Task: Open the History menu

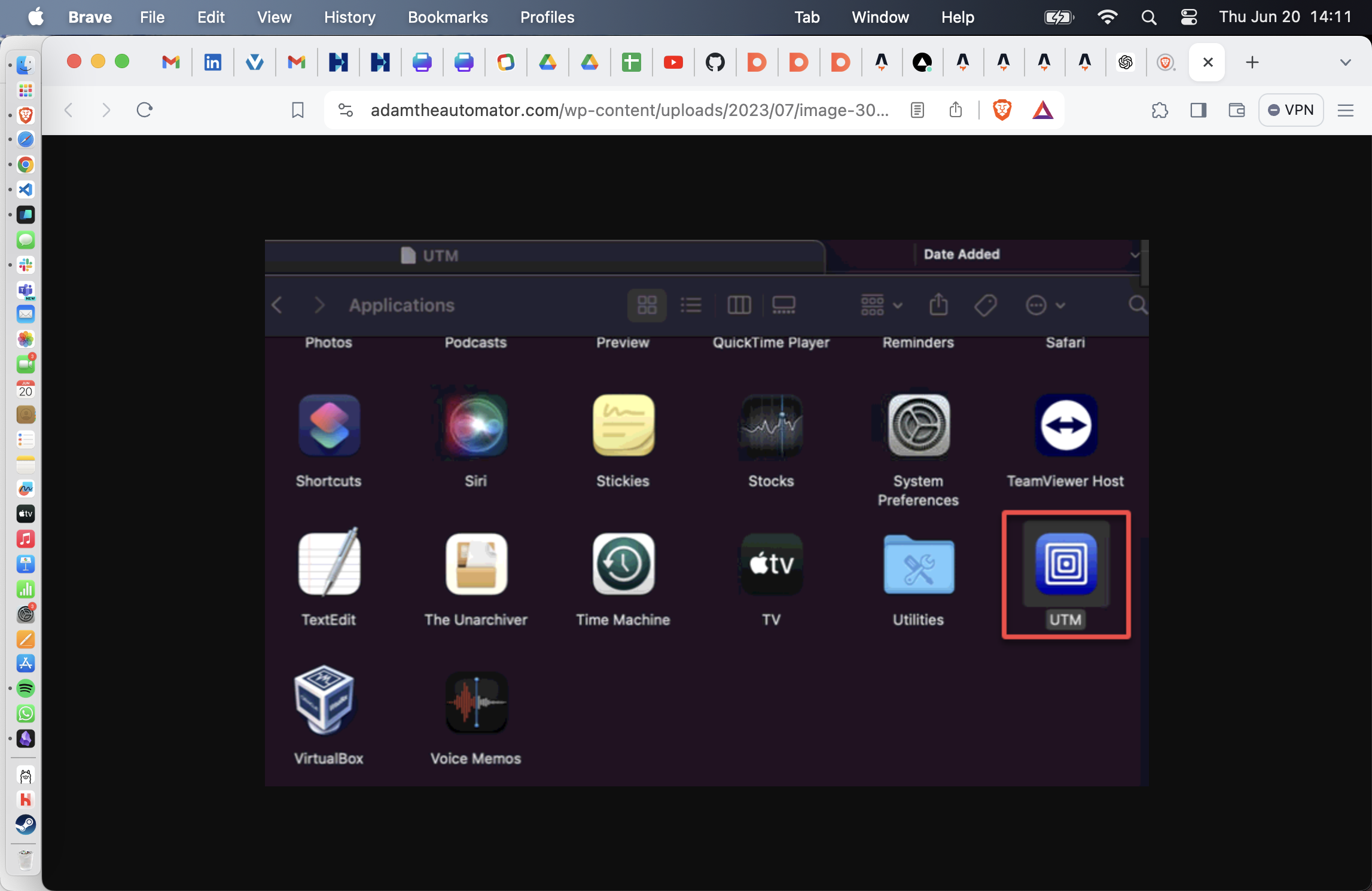Action: coord(349,17)
